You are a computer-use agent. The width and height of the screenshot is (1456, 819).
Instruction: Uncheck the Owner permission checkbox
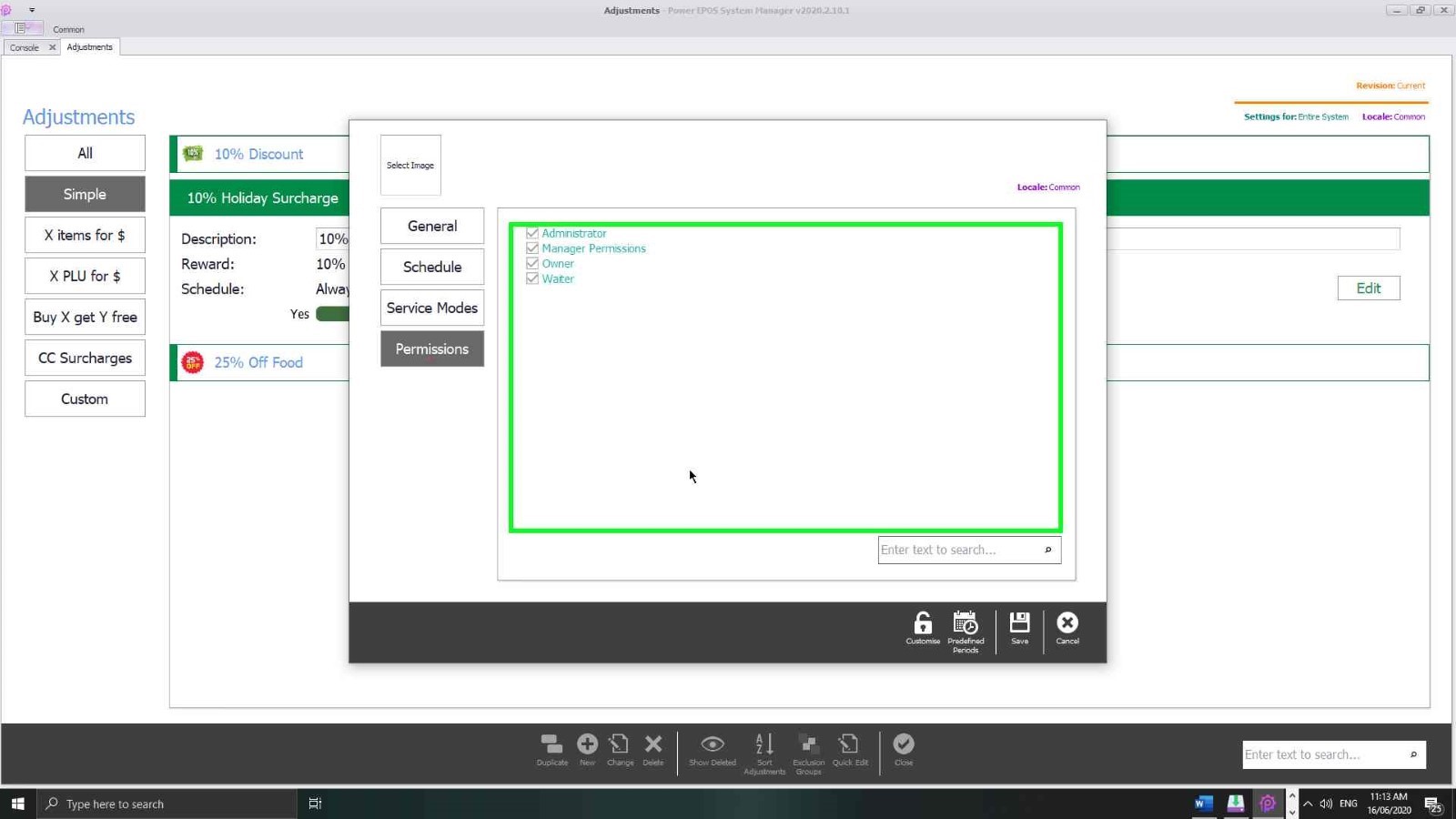pos(532,264)
